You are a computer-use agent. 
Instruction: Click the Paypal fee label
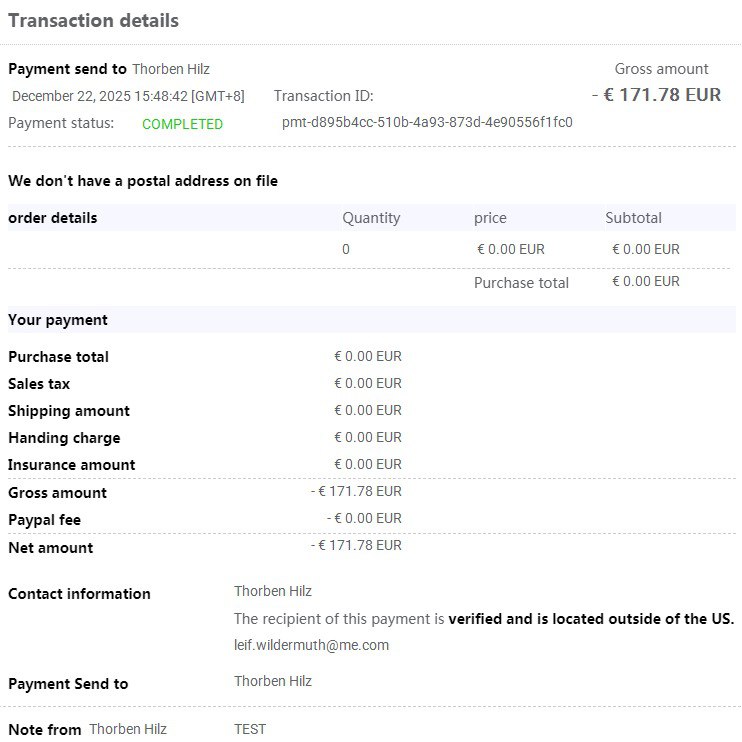click(x=45, y=520)
